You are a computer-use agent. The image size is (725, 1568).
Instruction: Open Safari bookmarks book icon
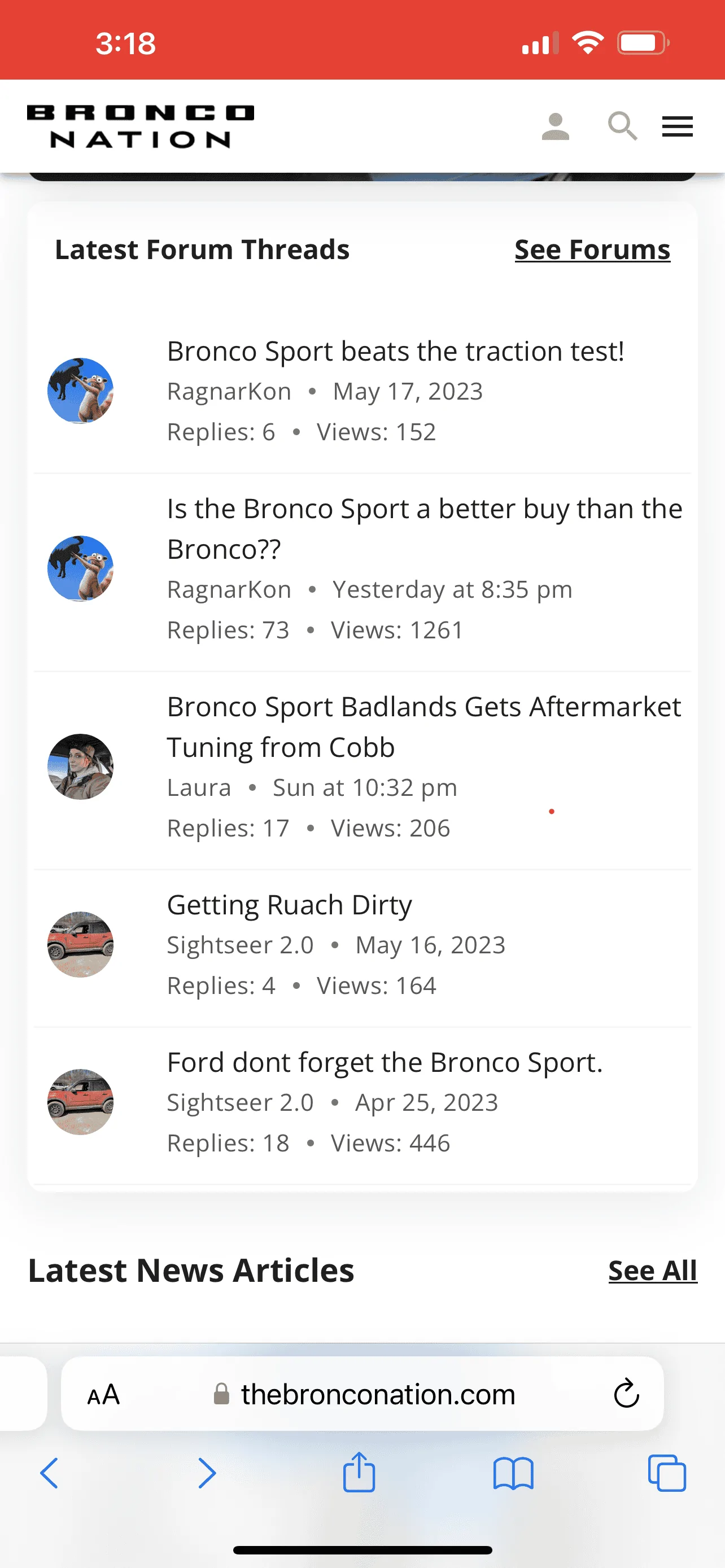pyautogui.click(x=513, y=1474)
